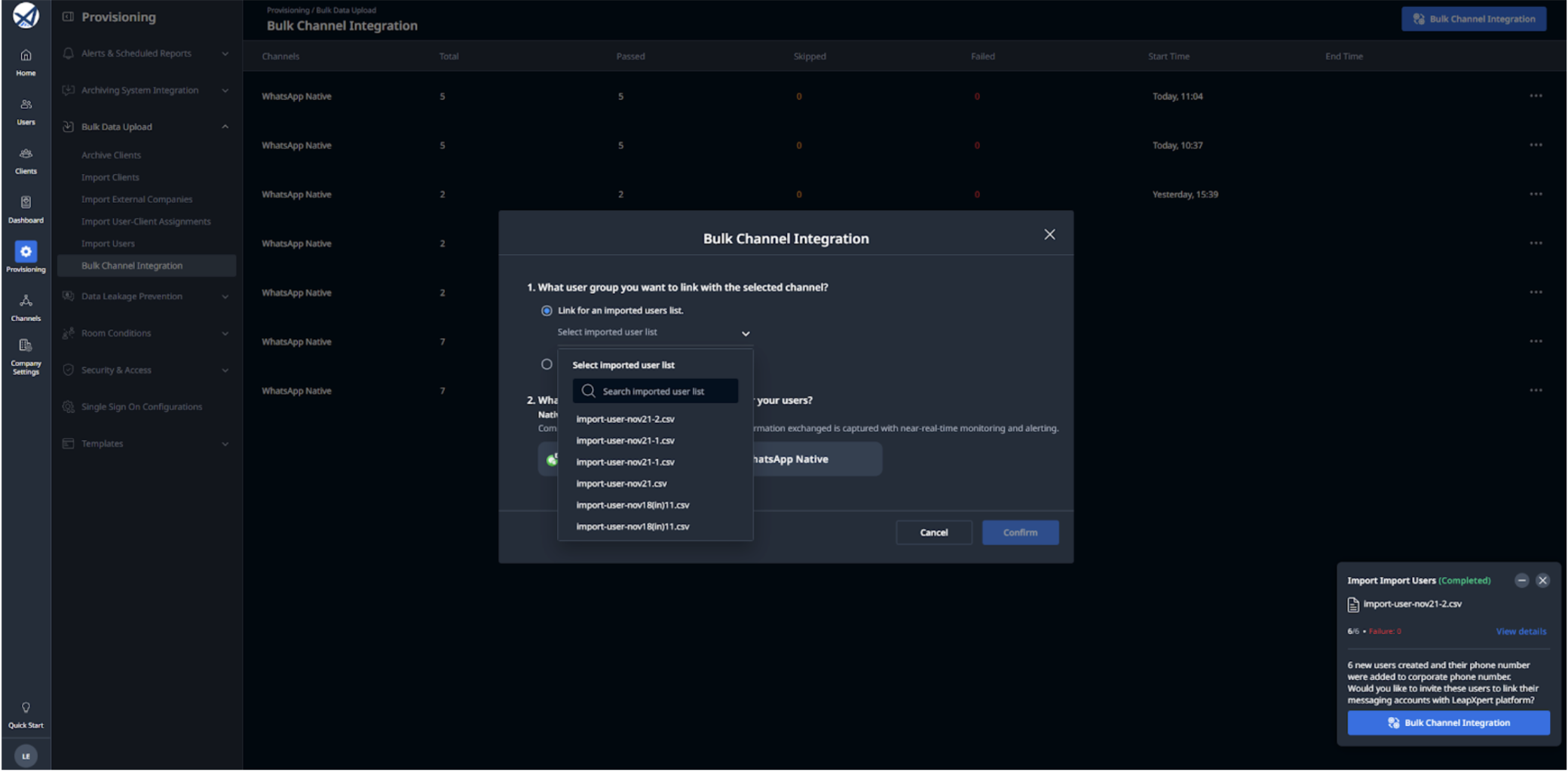Click top-right Bulk Channel Integration button

[x=1474, y=19]
